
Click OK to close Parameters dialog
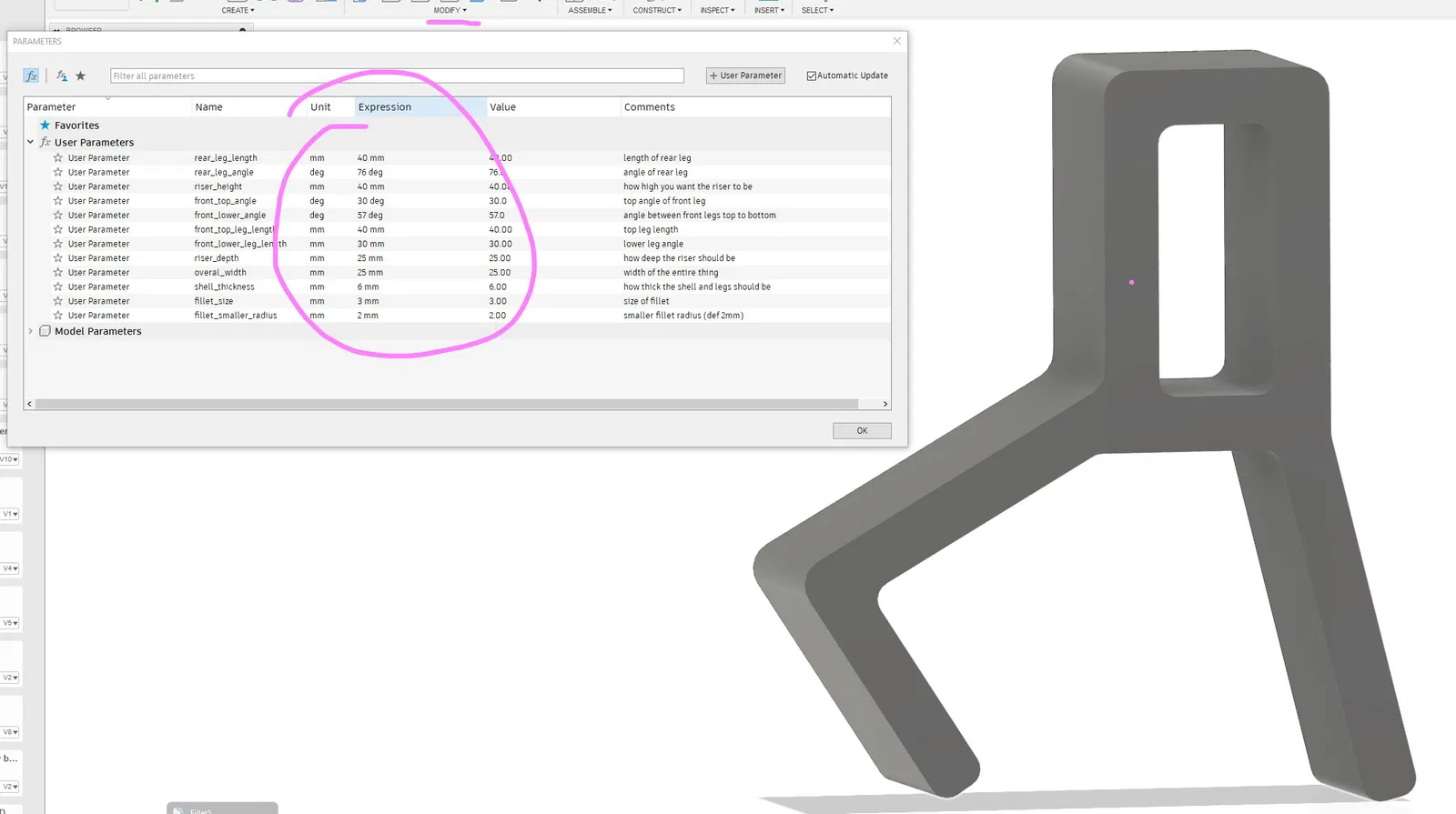click(x=862, y=431)
